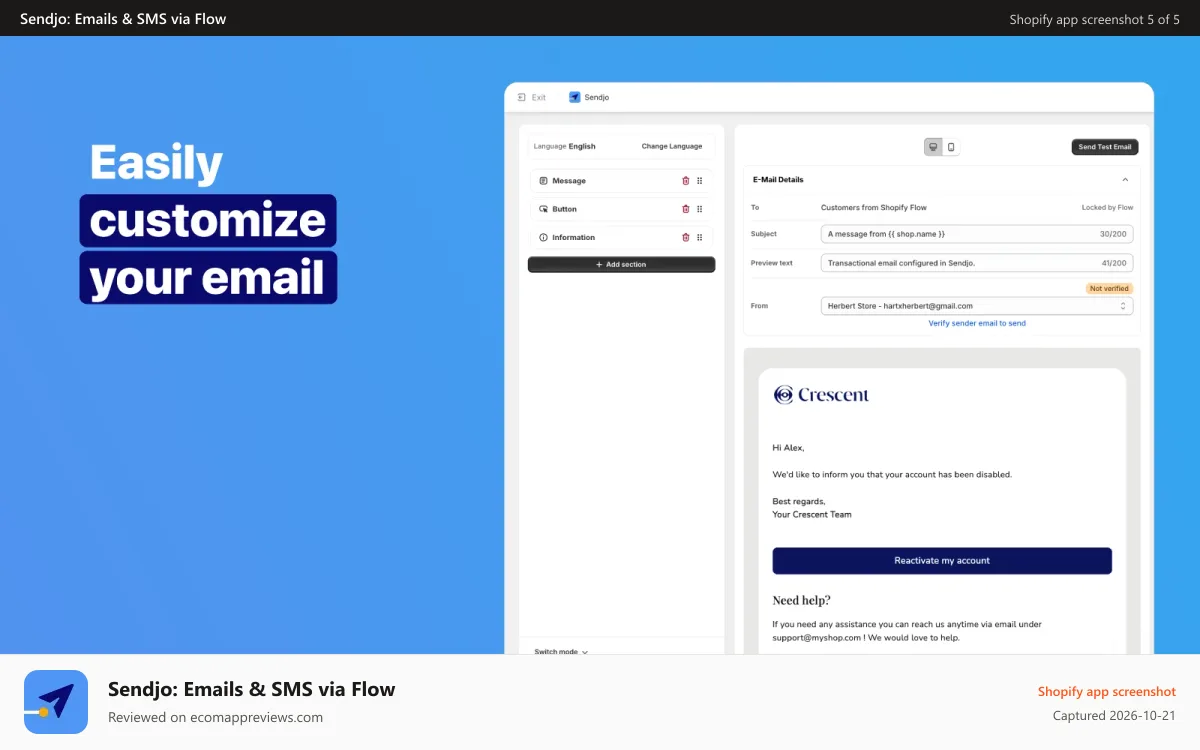Click Send Test Email
Viewport: 1200px width, 750px height.
pyautogui.click(x=1105, y=147)
